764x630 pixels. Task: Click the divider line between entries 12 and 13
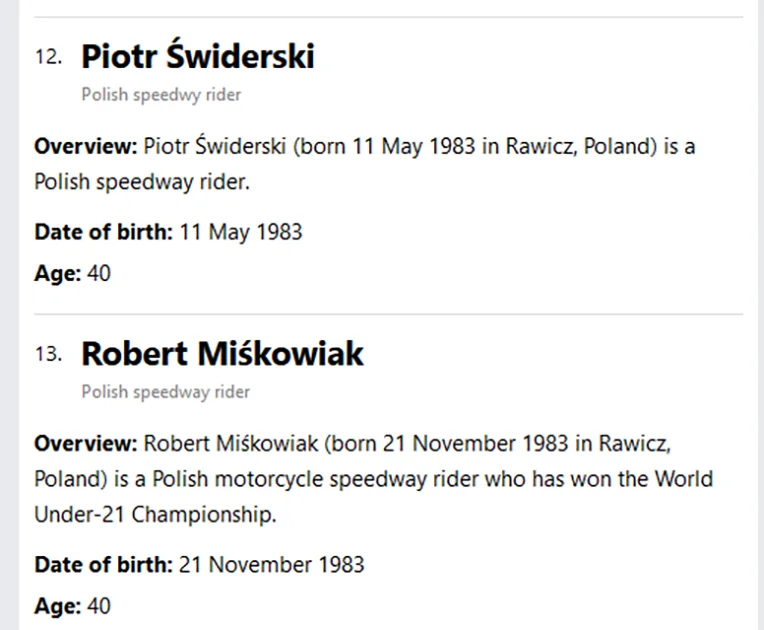(388, 314)
